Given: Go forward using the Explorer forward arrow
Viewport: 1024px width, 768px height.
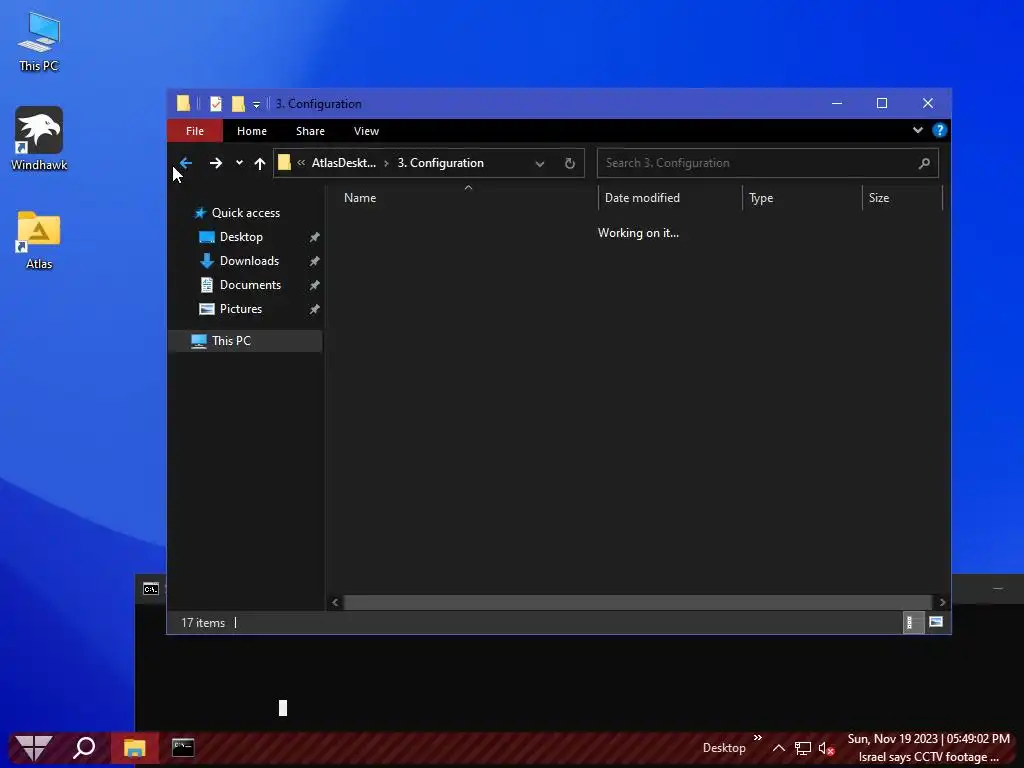Looking at the screenshot, I should [x=216, y=163].
